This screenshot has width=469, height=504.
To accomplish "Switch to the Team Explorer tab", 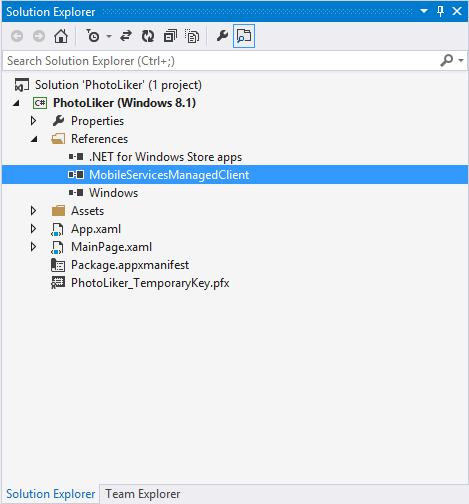I will 143,494.
